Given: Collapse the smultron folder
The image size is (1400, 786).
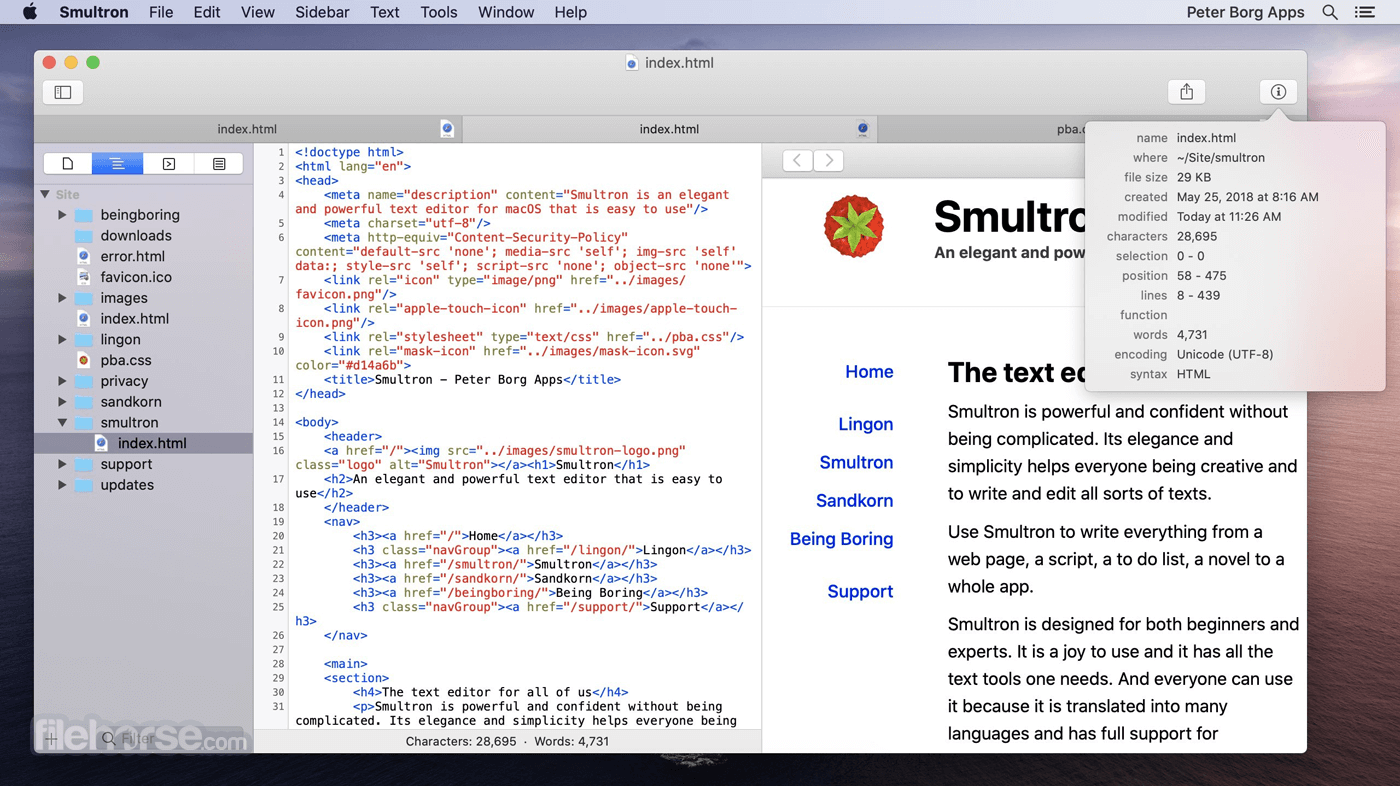Looking at the screenshot, I should coord(62,423).
